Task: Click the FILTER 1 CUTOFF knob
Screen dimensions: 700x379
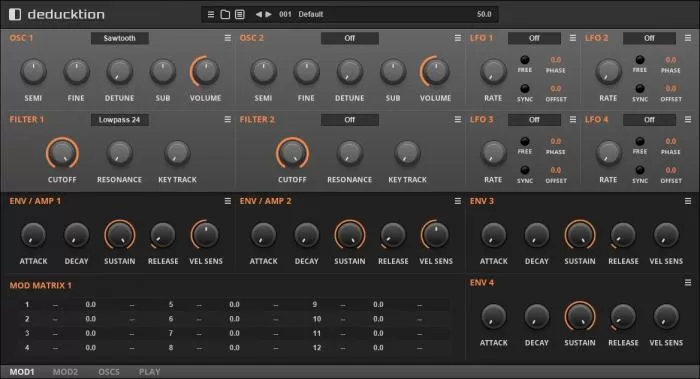Action: pos(62,153)
